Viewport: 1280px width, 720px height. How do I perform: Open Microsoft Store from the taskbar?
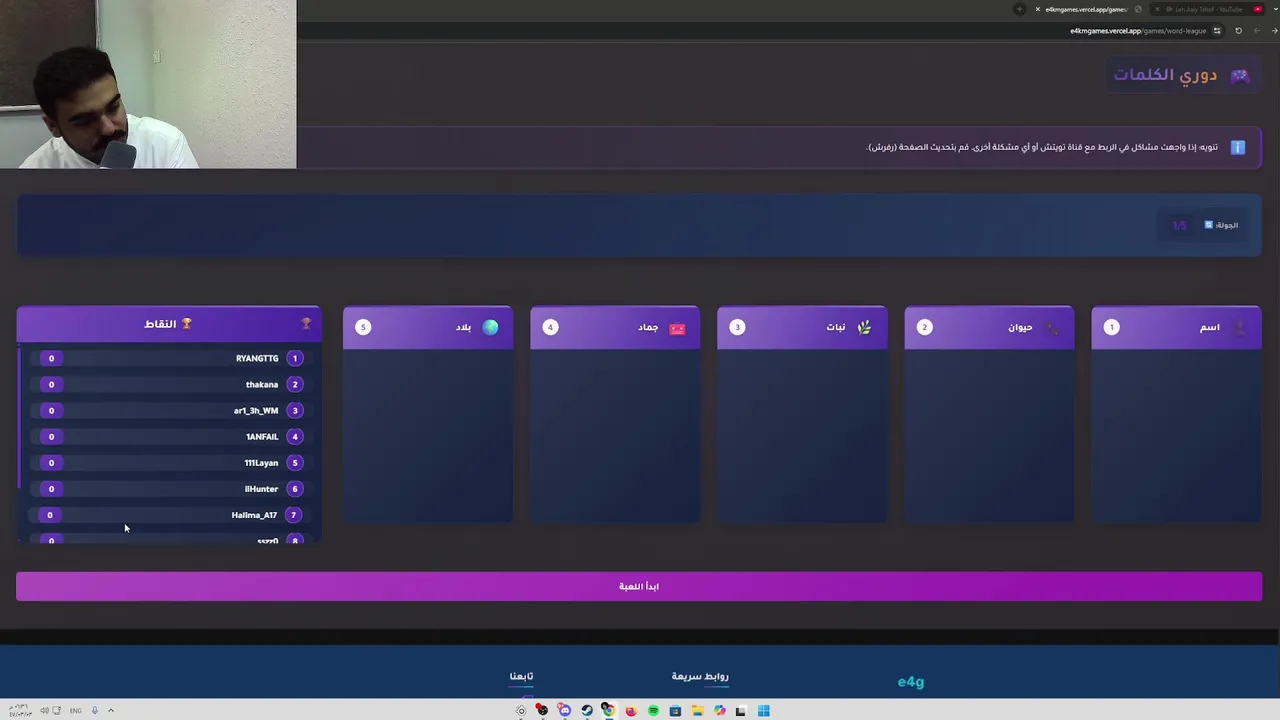coord(675,711)
